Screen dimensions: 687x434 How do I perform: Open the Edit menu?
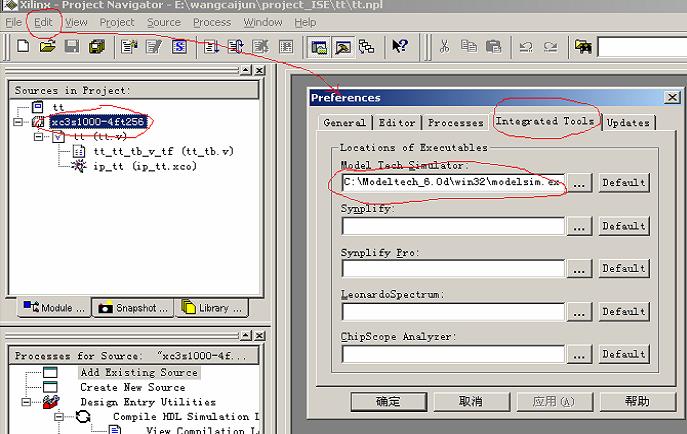pyautogui.click(x=43, y=22)
